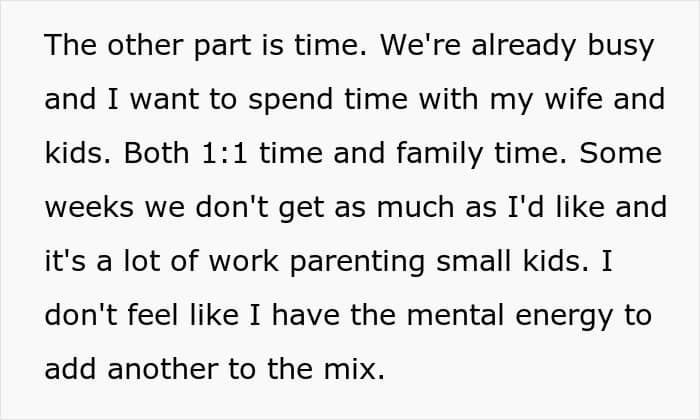Click the word 'weeks' starting line four
700x420 pixels.
[x=89, y=208]
